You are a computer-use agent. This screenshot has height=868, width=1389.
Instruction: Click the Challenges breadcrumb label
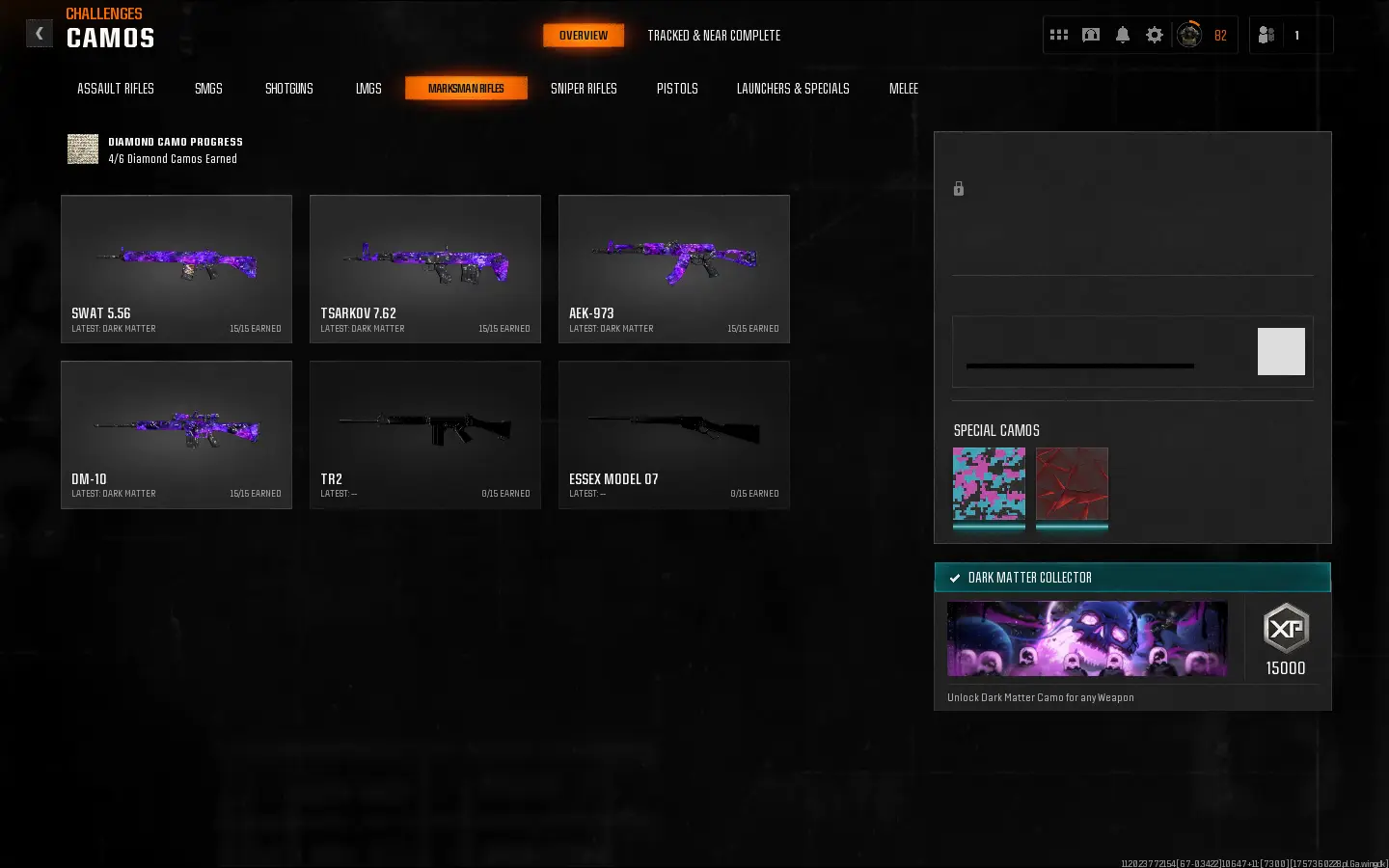(x=104, y=14)
